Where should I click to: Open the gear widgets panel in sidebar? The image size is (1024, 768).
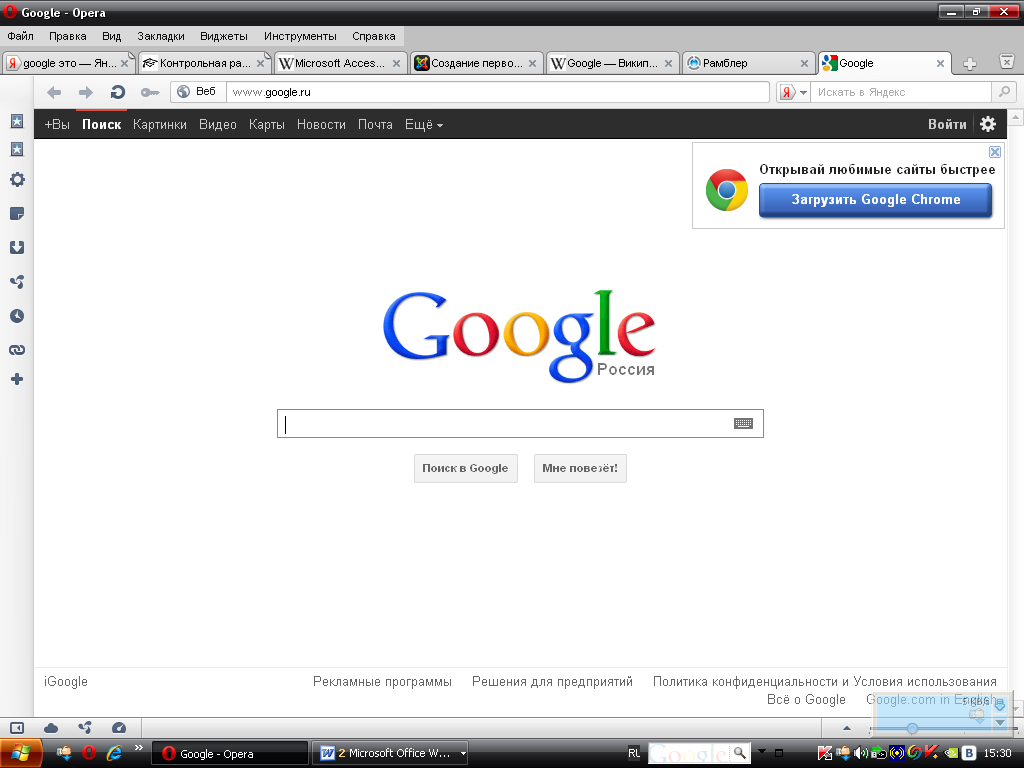17,180
